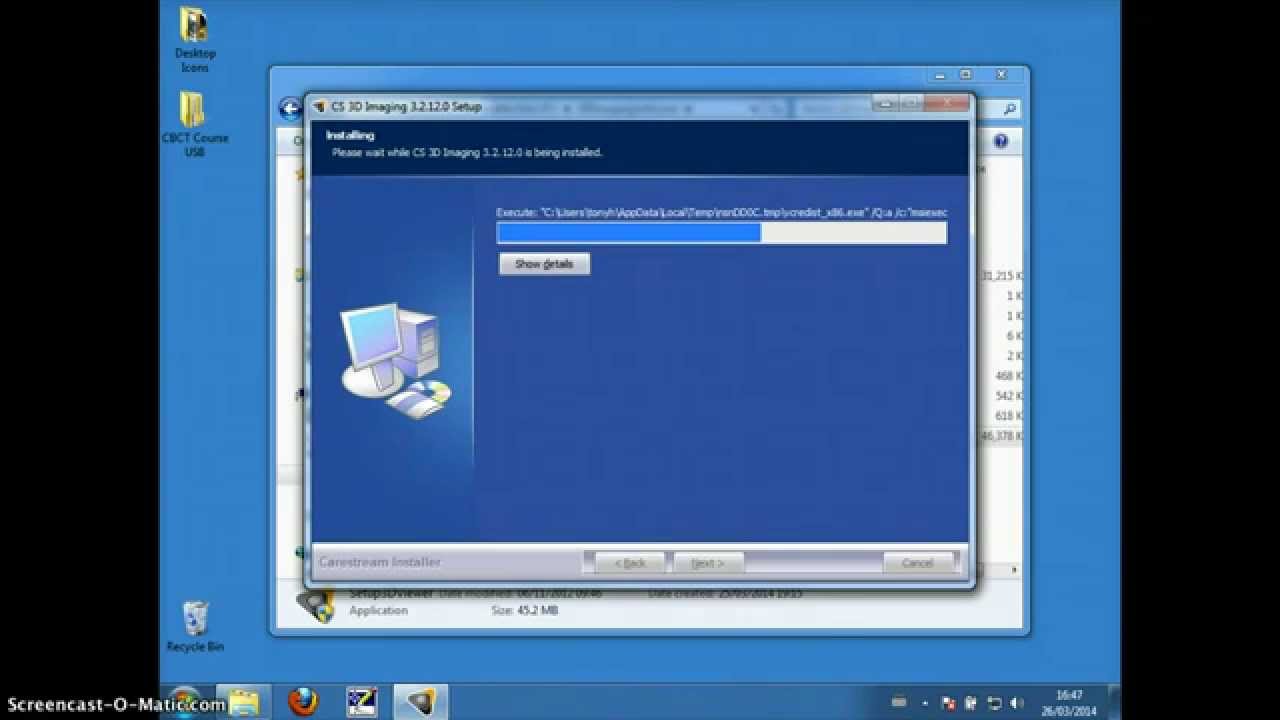
Task: Select the 46,378 K file size entry in Explorer
Action: [x=1001, y=436]
